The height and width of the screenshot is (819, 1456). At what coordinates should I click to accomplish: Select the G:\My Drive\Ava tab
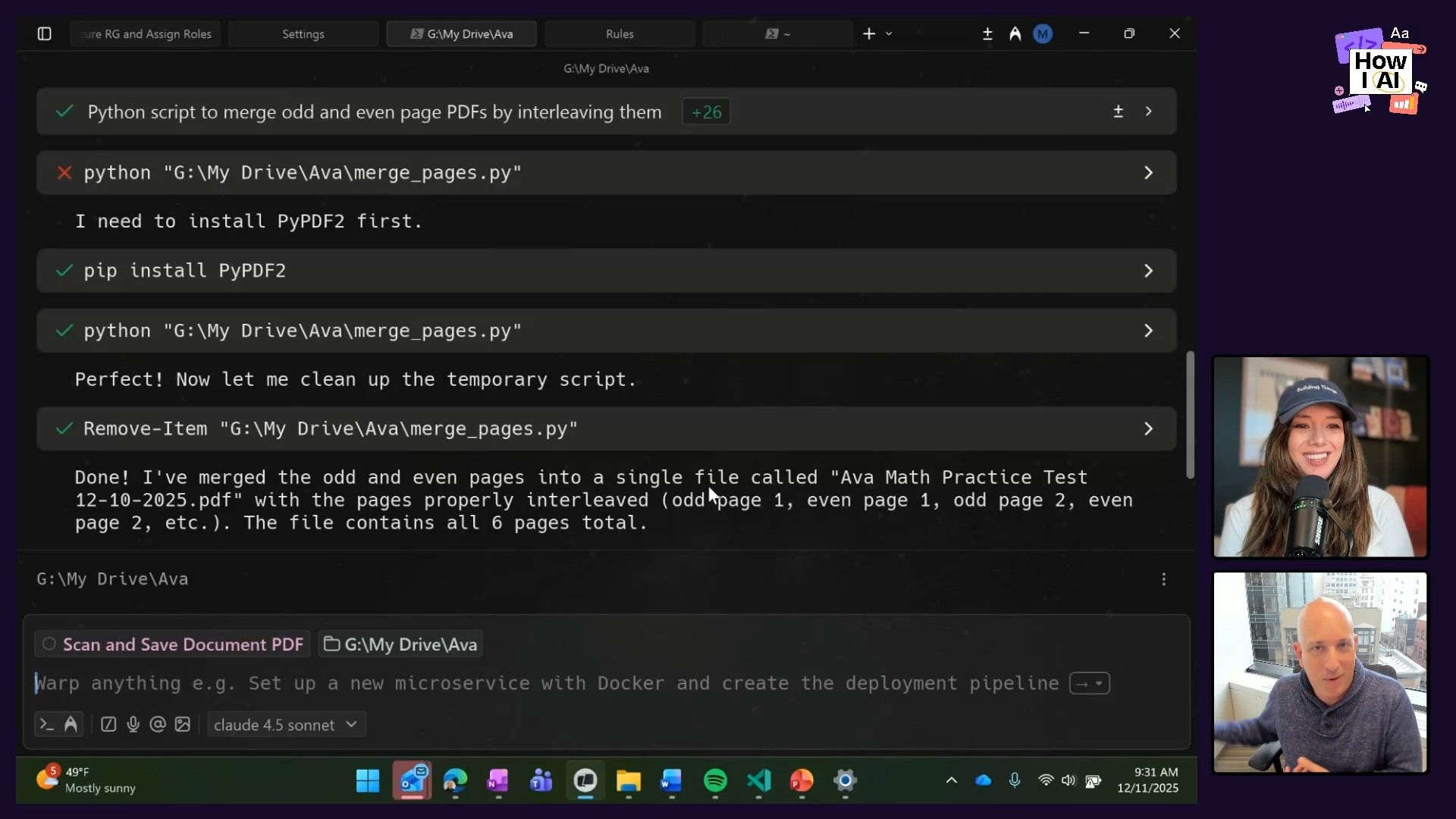[x=462, y=33]
